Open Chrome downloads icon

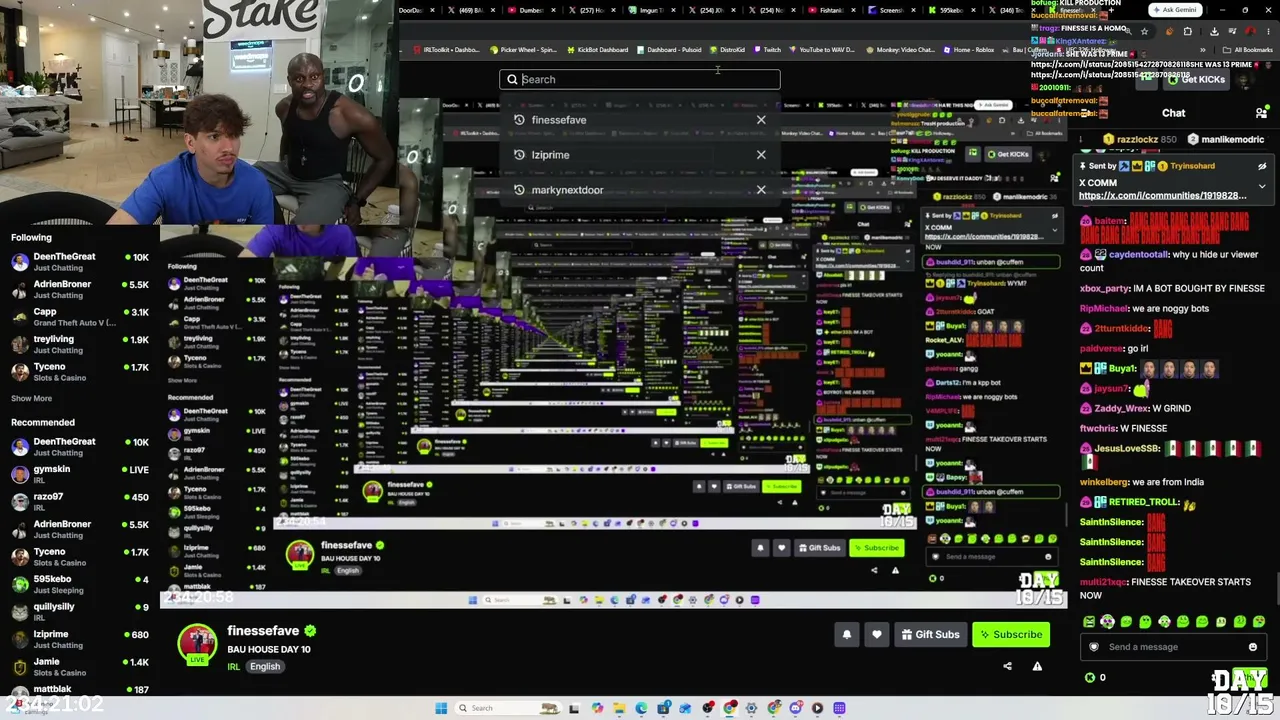(1214, 31)
